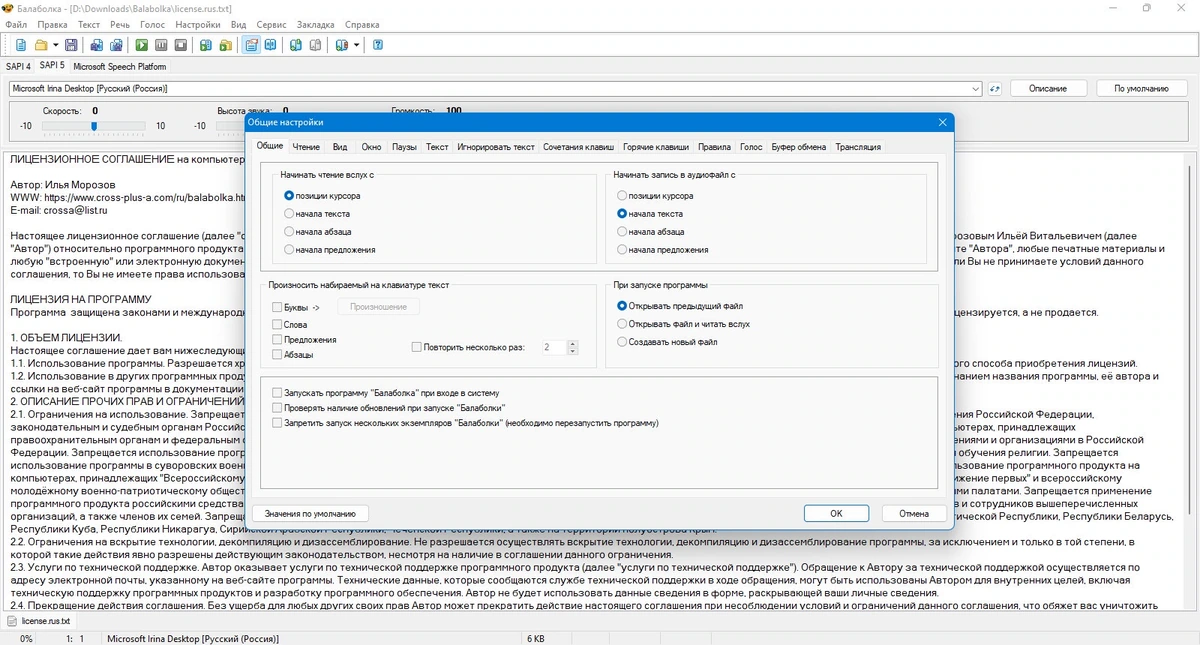Viewport: 1200px width, 645px height.
Task: Switch to the Буфер обмена tab
Action: (x=799, y=147)
